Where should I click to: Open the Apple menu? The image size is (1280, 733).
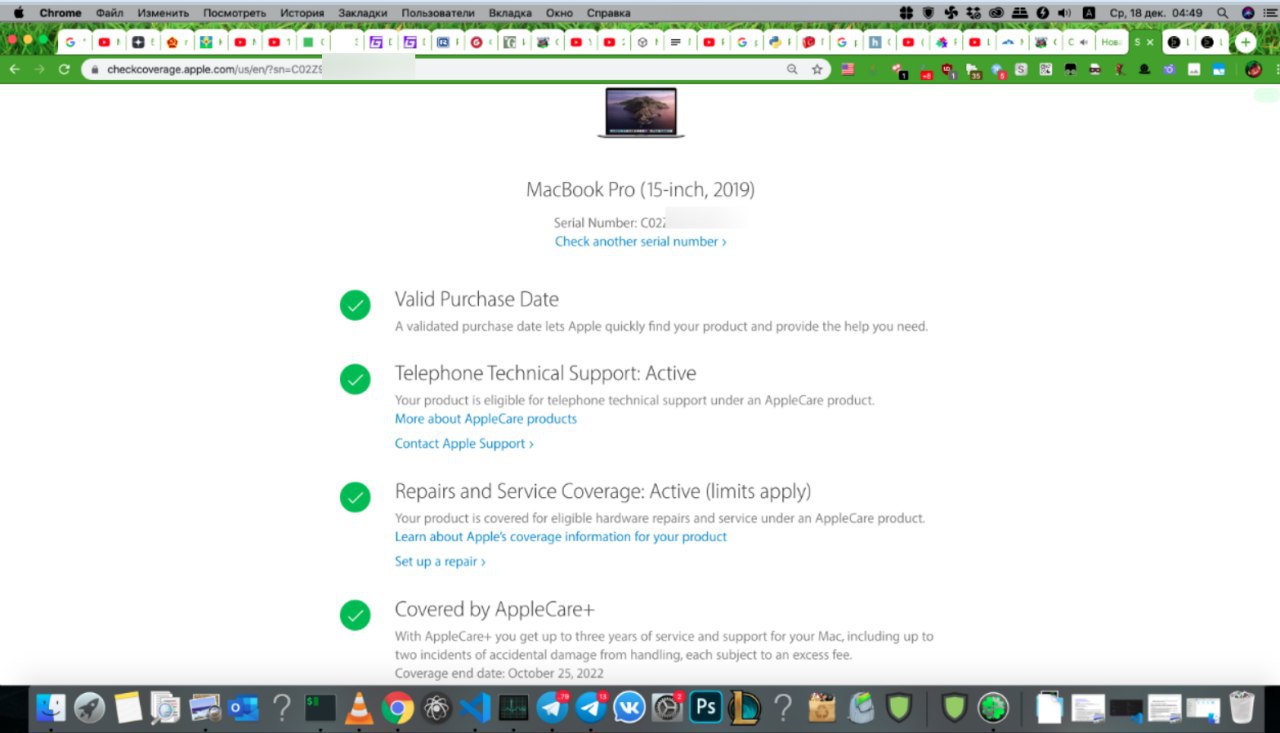click(17, 13)
